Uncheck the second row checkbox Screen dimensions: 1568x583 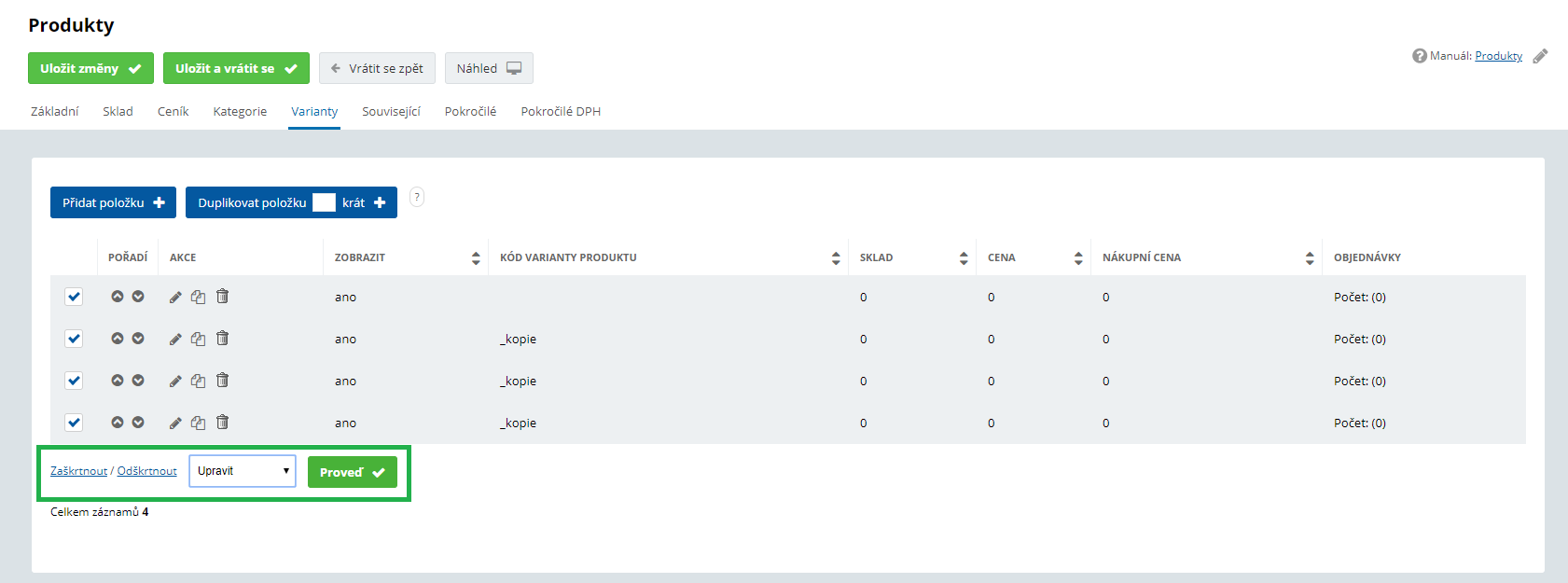[74, 339]
